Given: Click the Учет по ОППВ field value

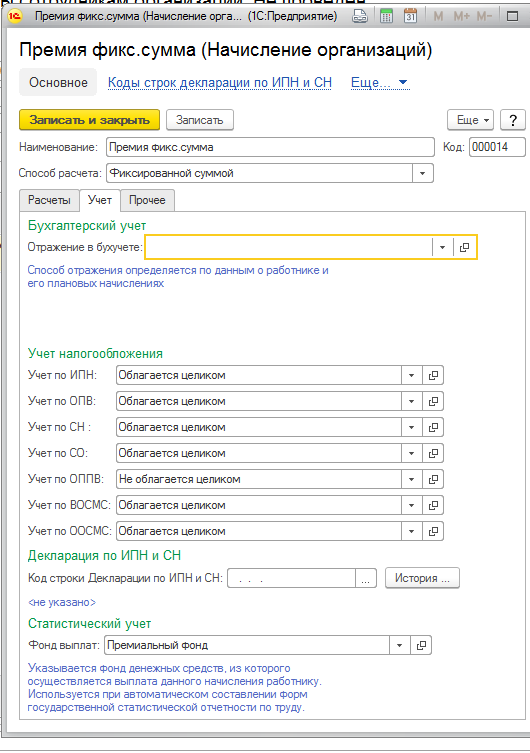Looking at the screenshot, I should [x=259, y=479].
